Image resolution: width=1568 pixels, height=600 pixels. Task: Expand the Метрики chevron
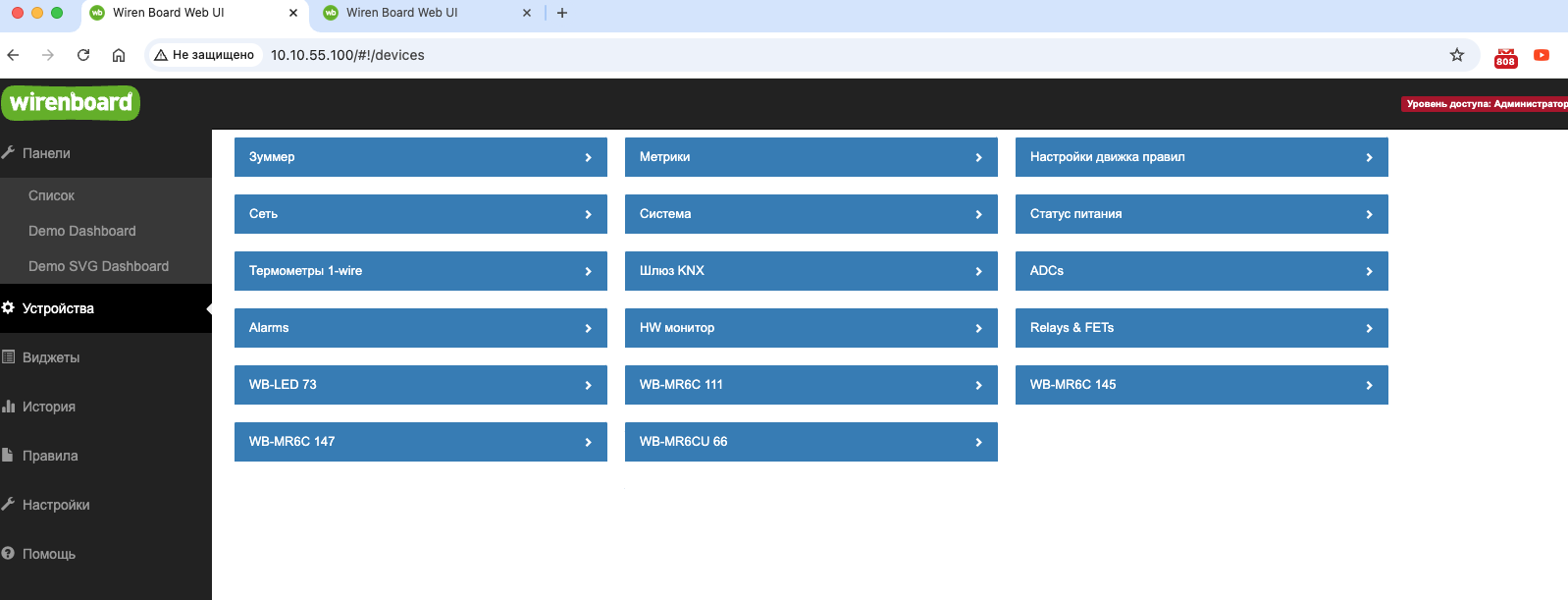(x=978, y=157)
